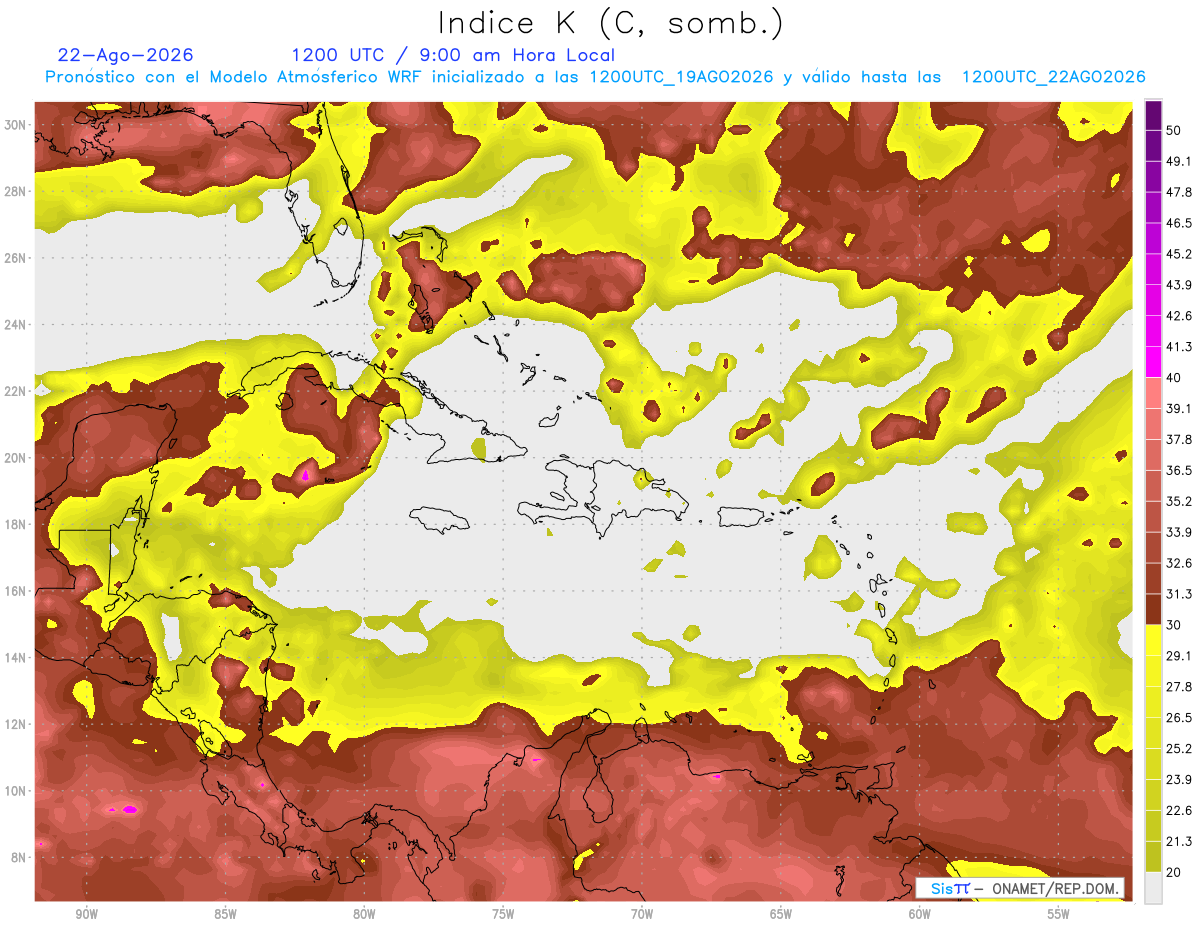Click the colorbar value 47.8
The image size is (1200, 927).
tap(1178, 192)
